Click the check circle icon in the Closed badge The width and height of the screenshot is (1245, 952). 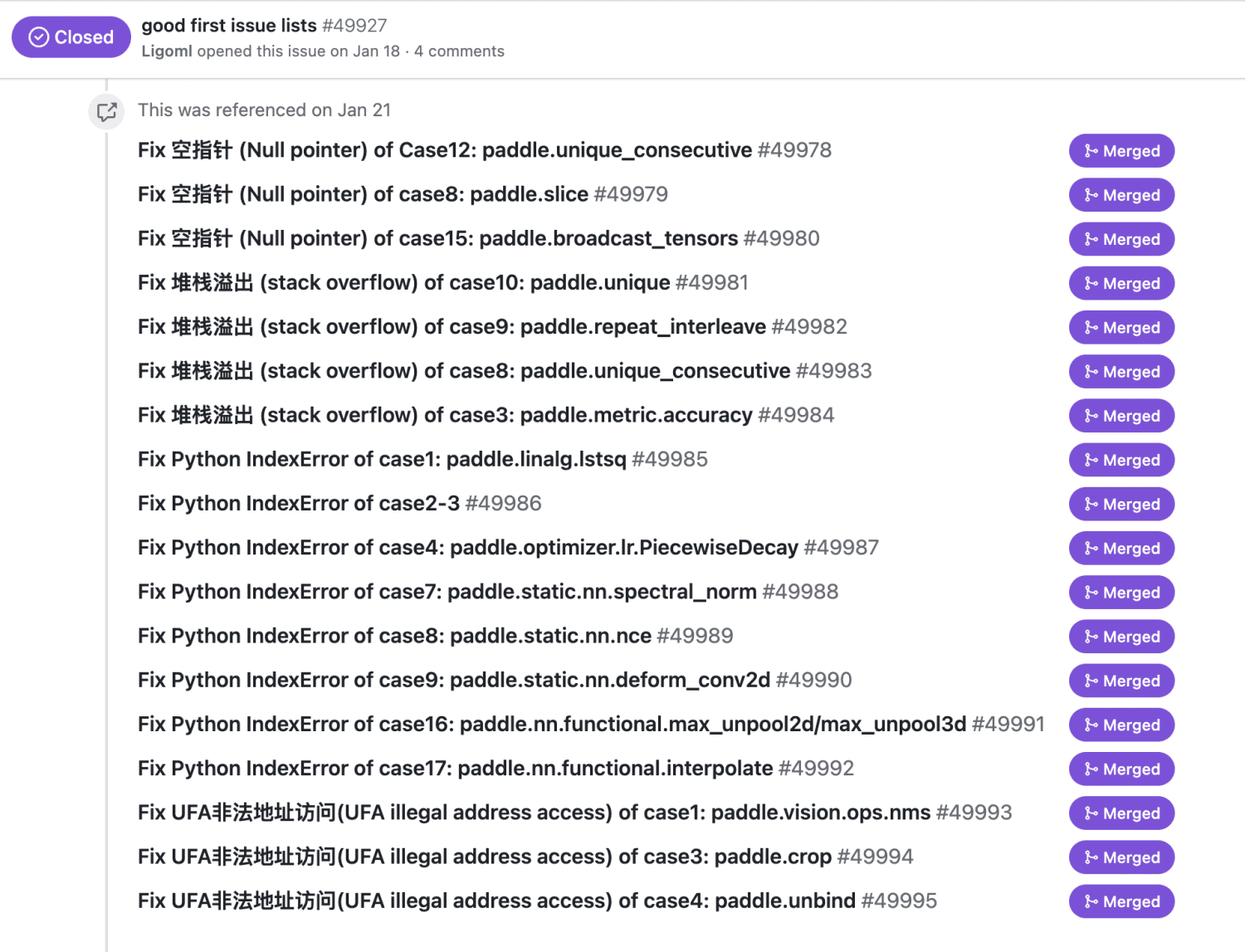(x=37, y=37)
